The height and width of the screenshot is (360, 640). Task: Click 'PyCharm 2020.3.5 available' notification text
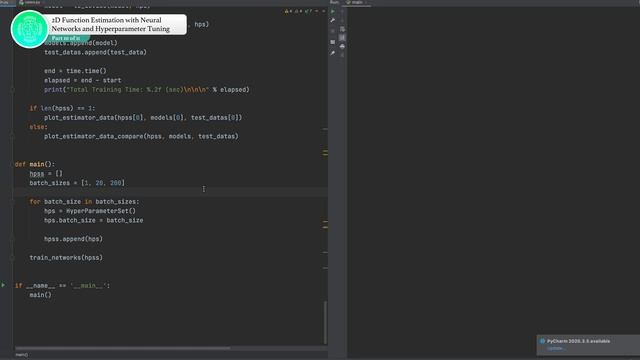coord(578,341)
